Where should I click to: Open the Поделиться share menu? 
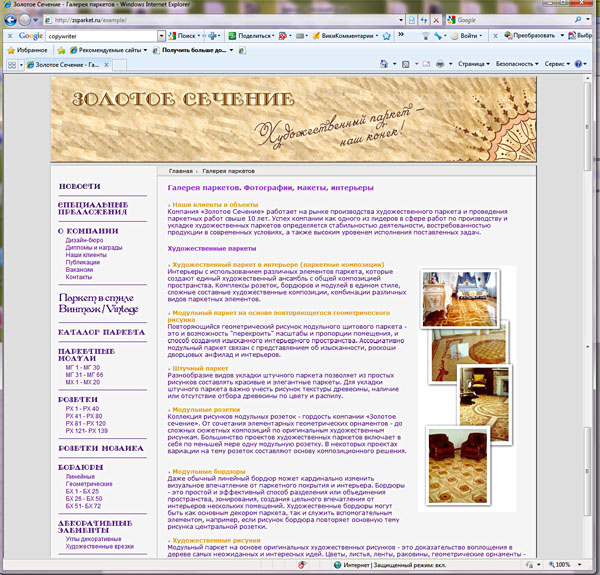point(251,36)
